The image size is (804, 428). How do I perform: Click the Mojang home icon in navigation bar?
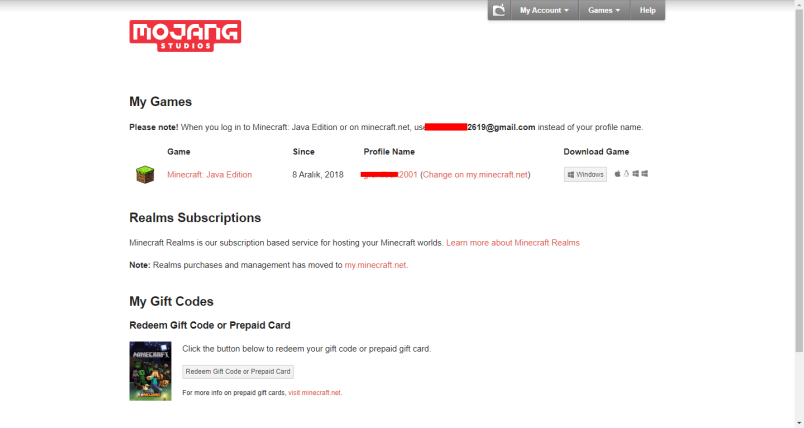point(499,10)
